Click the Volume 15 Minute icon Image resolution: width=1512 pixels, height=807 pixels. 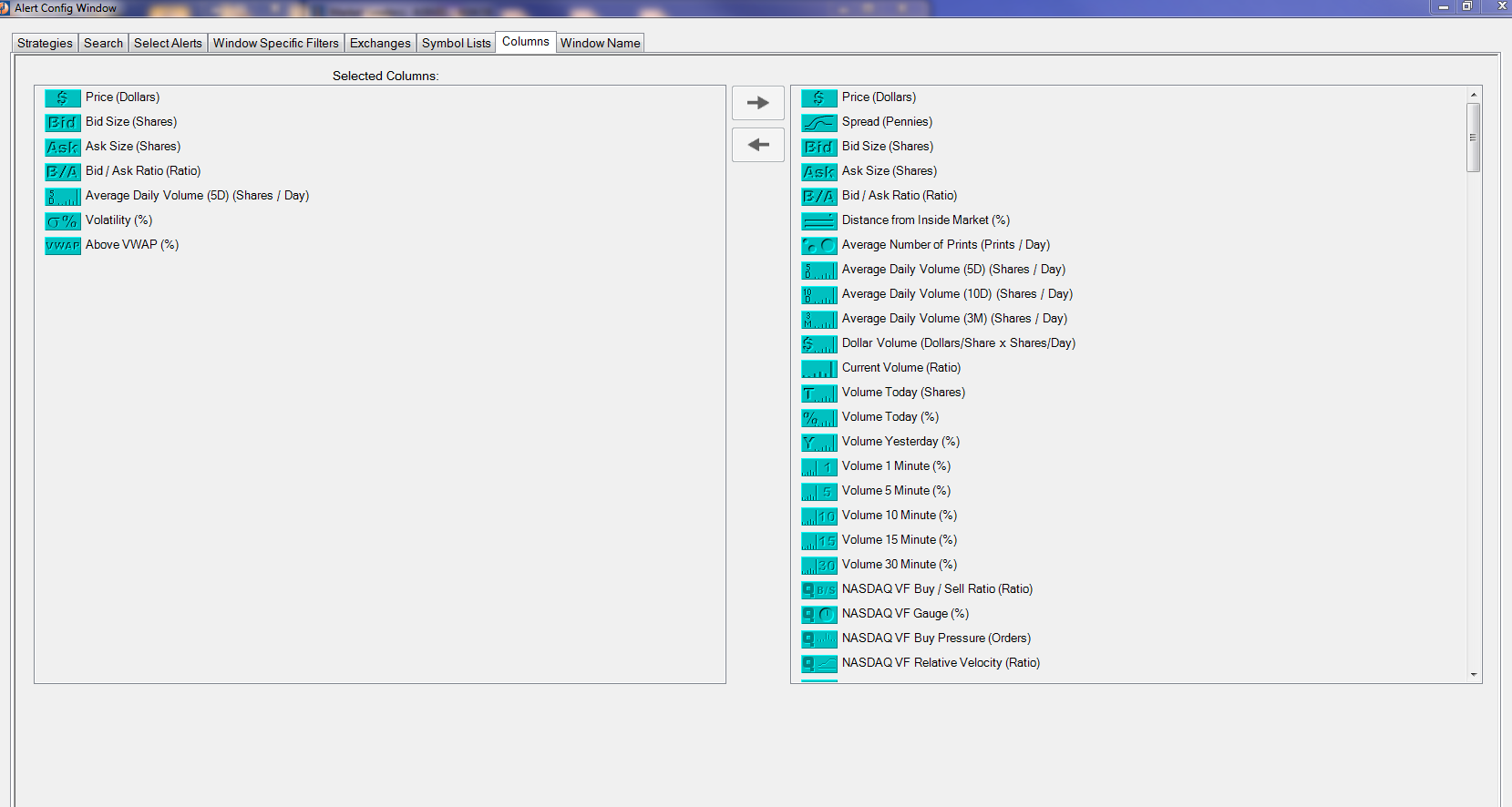[819, 540]
